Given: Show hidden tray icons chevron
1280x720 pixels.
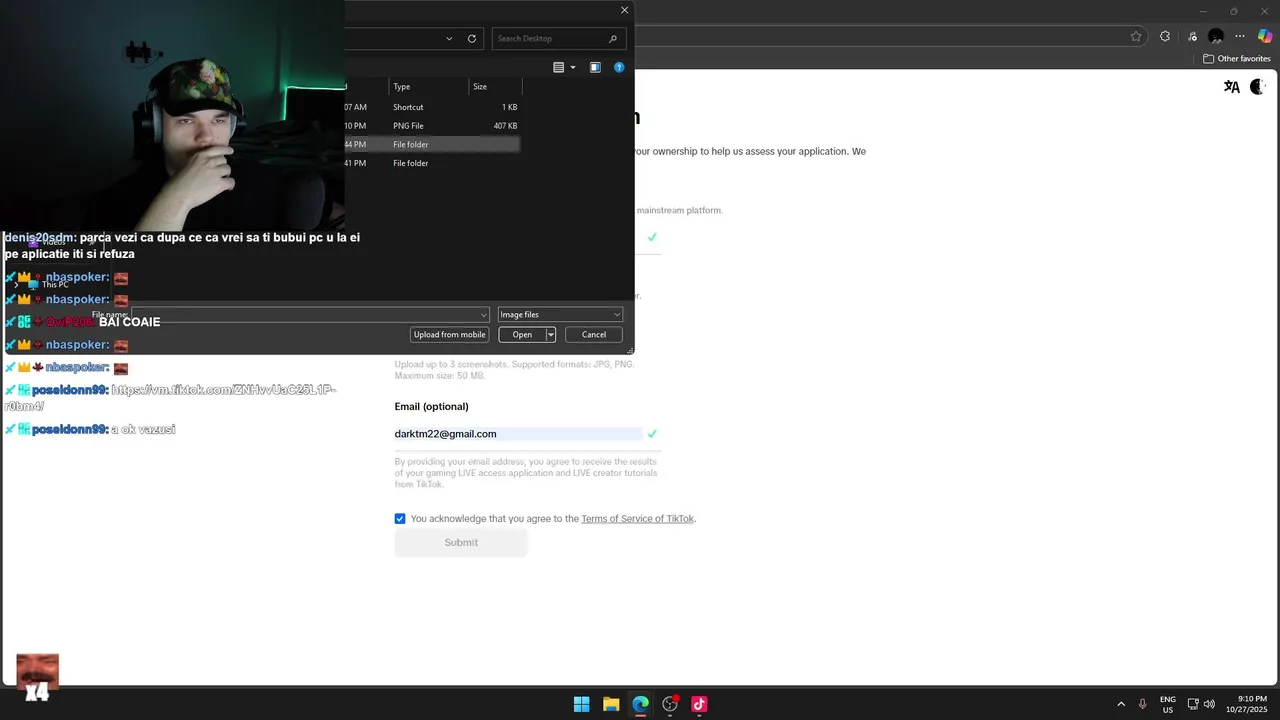Looking at the screenshot, I should (x=1121, y=704).
